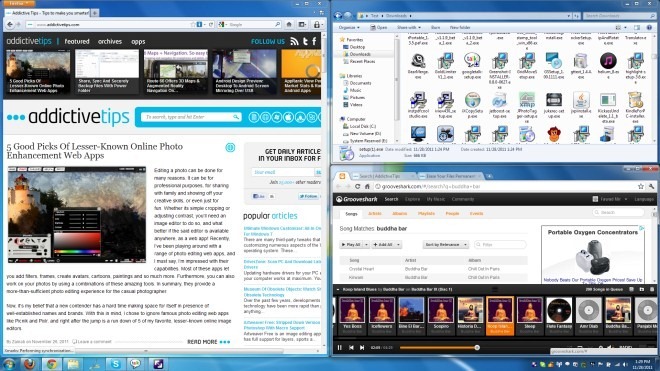Open Skype from the Windows taskbar
Viewport: 660px width, 371px height.
pos(115,364)
